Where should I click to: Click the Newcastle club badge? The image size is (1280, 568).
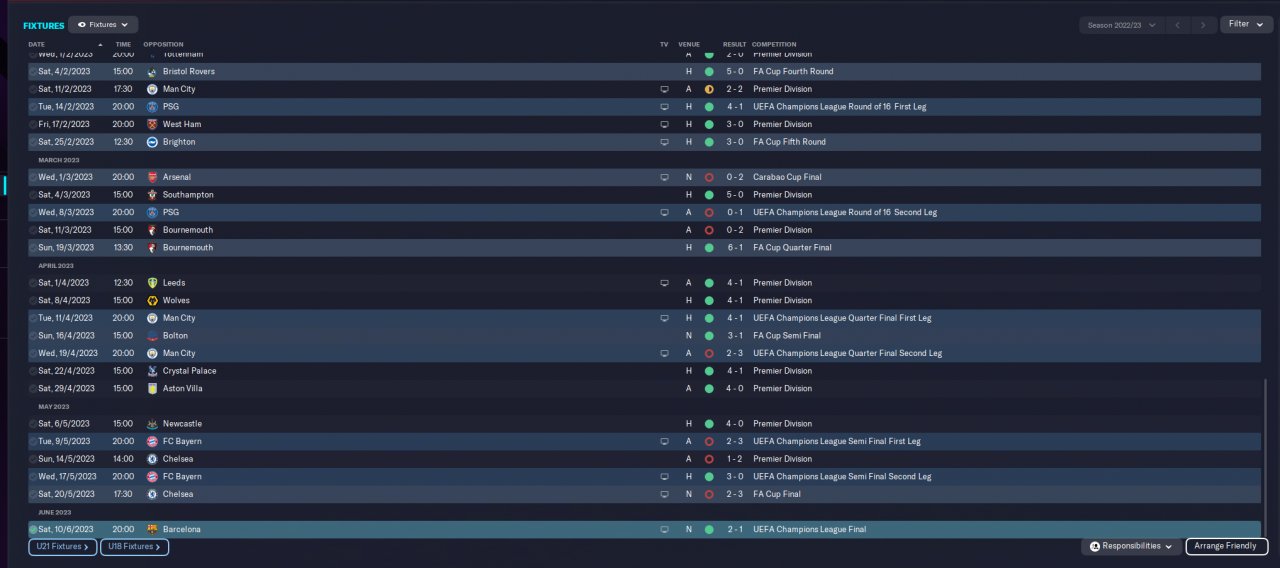(152, 424)
